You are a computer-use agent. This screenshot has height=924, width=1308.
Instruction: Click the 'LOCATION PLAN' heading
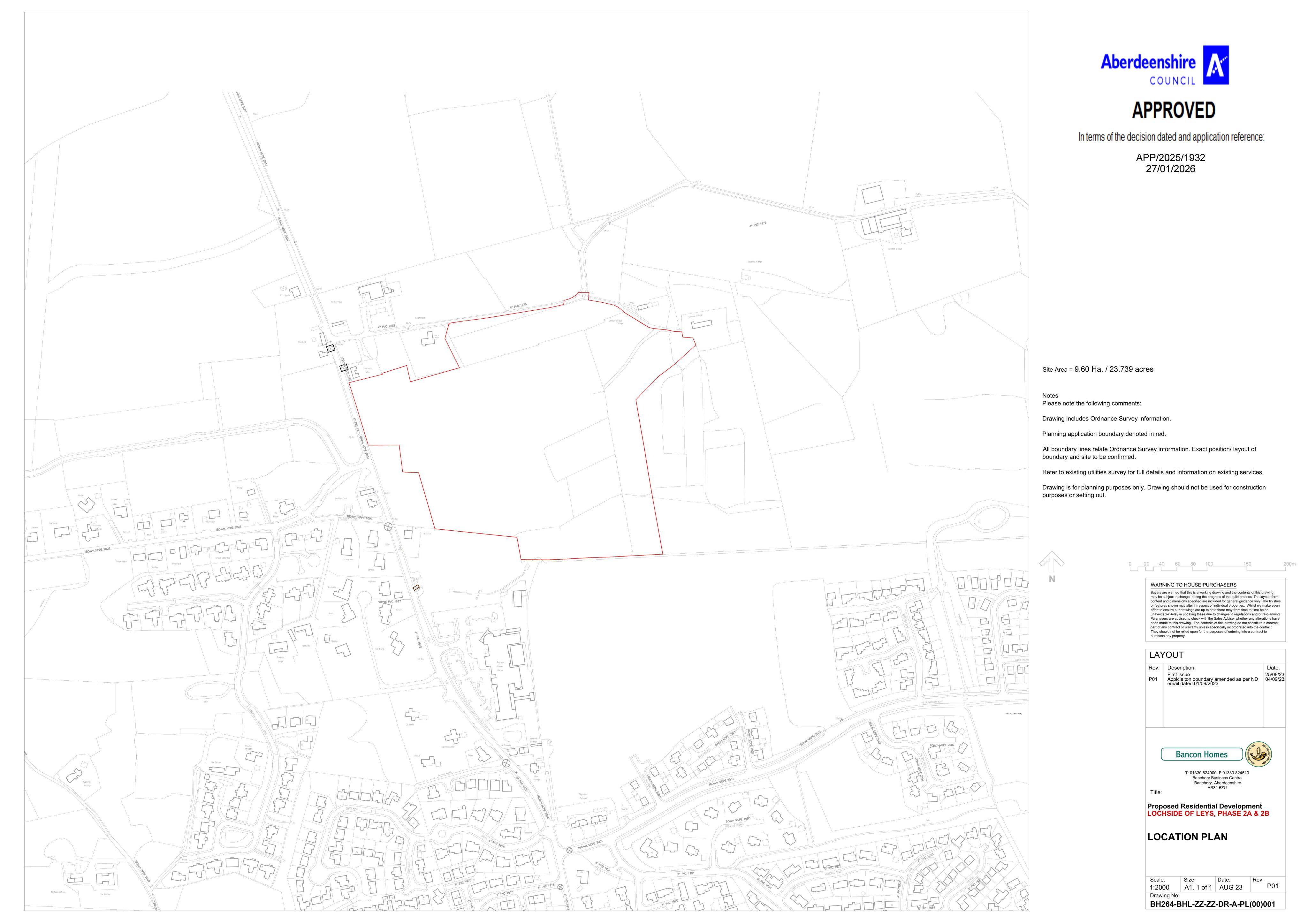1187,837
